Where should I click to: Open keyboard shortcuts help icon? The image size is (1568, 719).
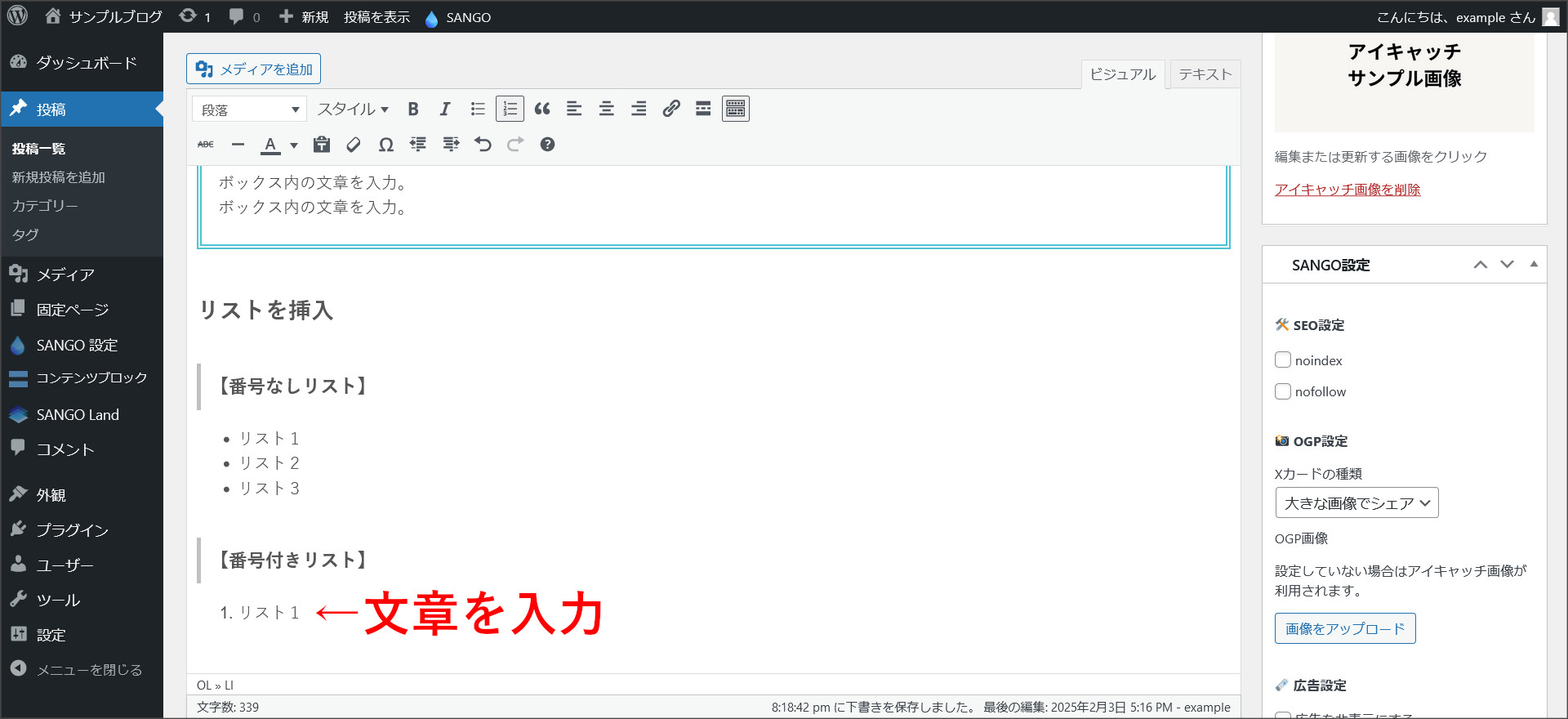(547, 145)
